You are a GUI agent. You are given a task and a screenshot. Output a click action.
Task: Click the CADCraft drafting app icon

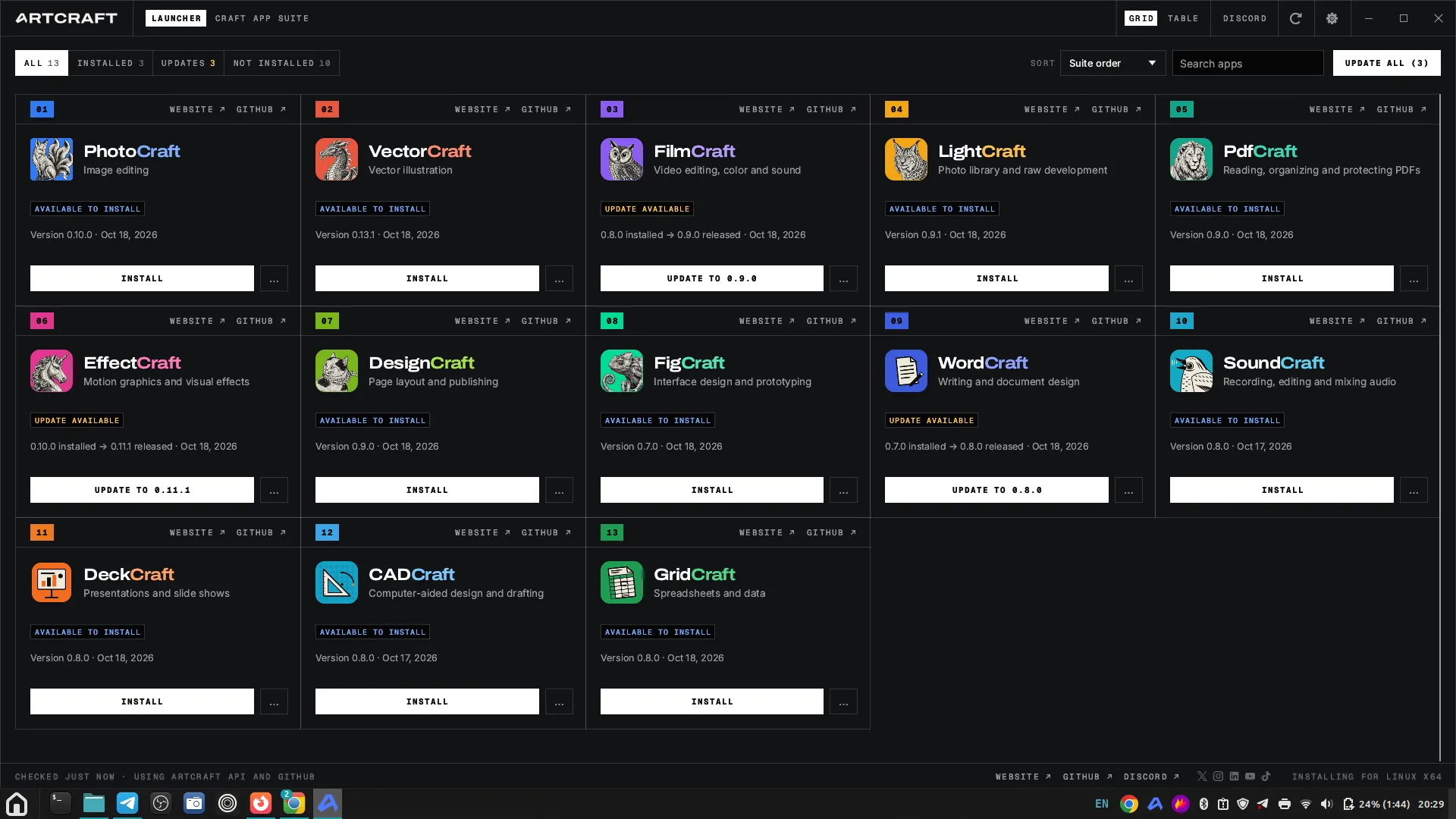337,582
